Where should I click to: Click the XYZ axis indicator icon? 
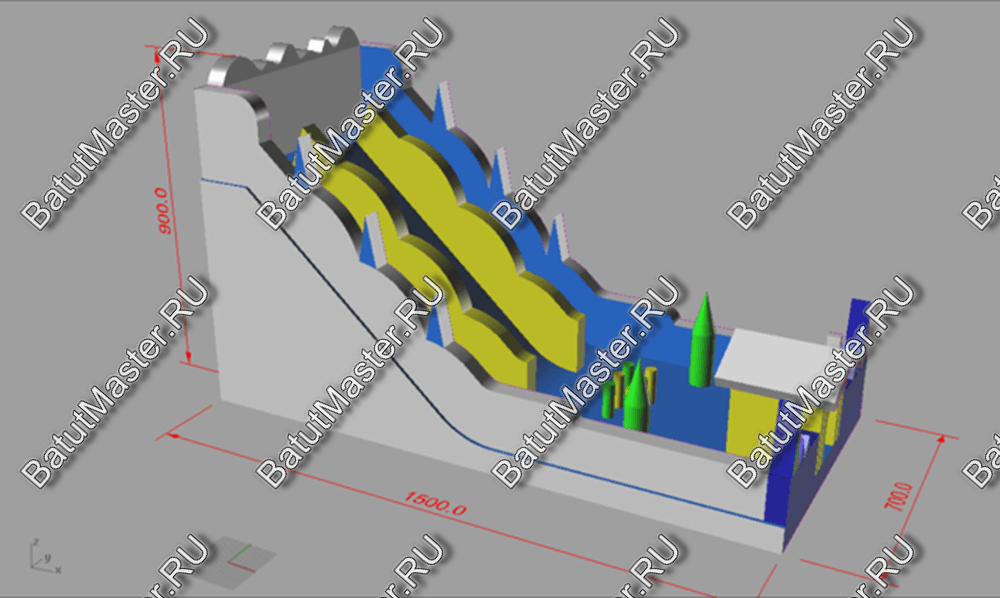pos(45,555)
